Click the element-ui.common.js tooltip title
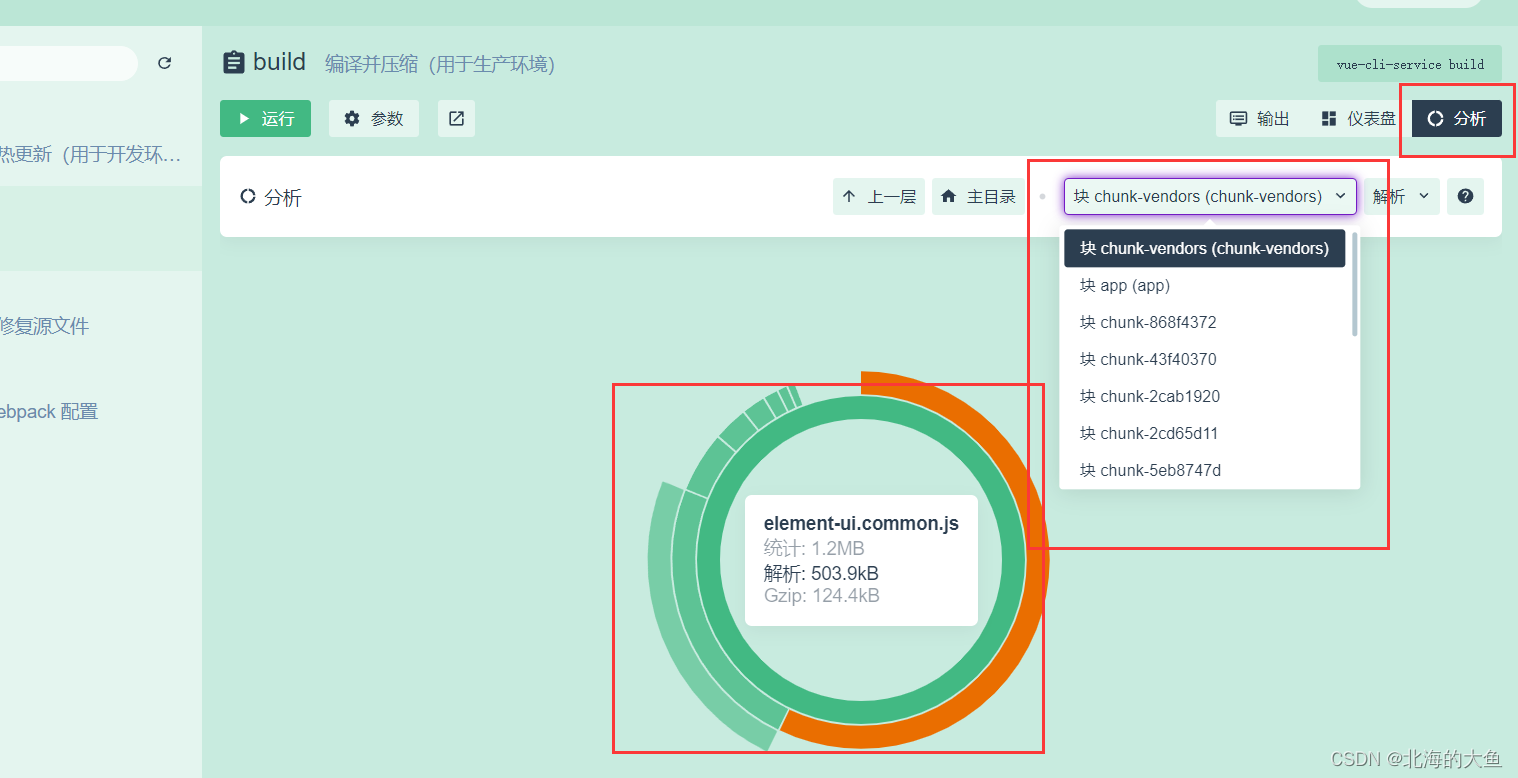This screenshot has height=778, width=1518. [861, 523]
